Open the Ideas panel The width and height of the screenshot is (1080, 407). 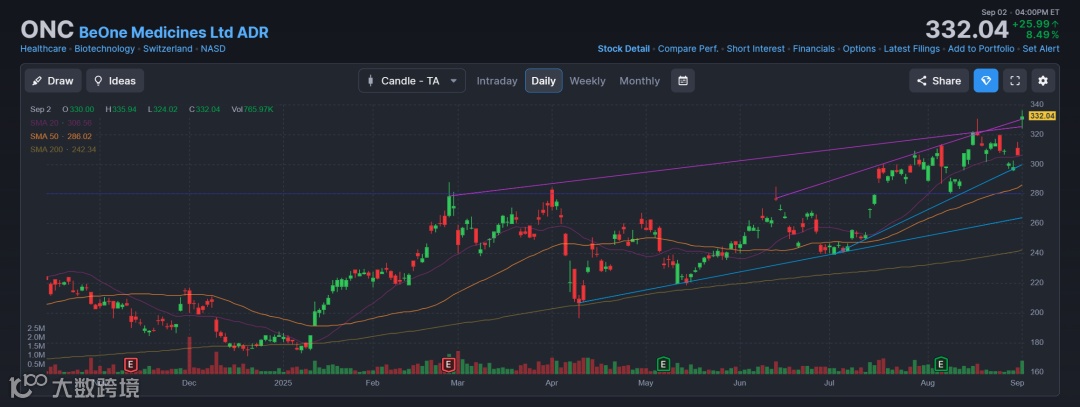[x=115, y=81]
